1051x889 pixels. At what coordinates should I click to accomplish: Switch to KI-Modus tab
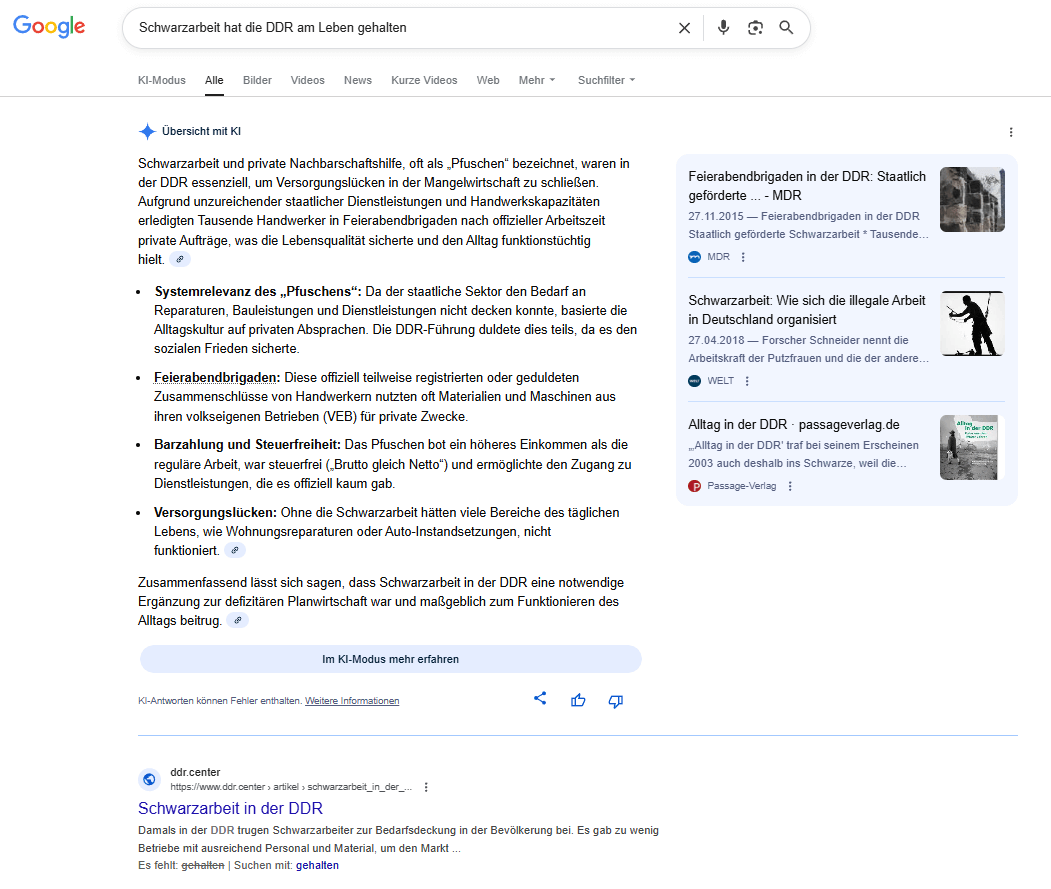click(162, 80)
